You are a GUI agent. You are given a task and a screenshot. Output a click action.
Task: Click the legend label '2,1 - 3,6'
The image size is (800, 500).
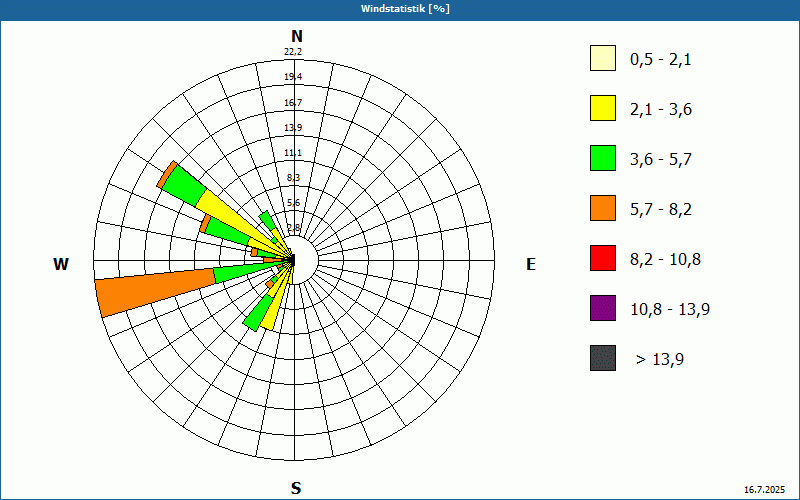[x=661, y=110]
